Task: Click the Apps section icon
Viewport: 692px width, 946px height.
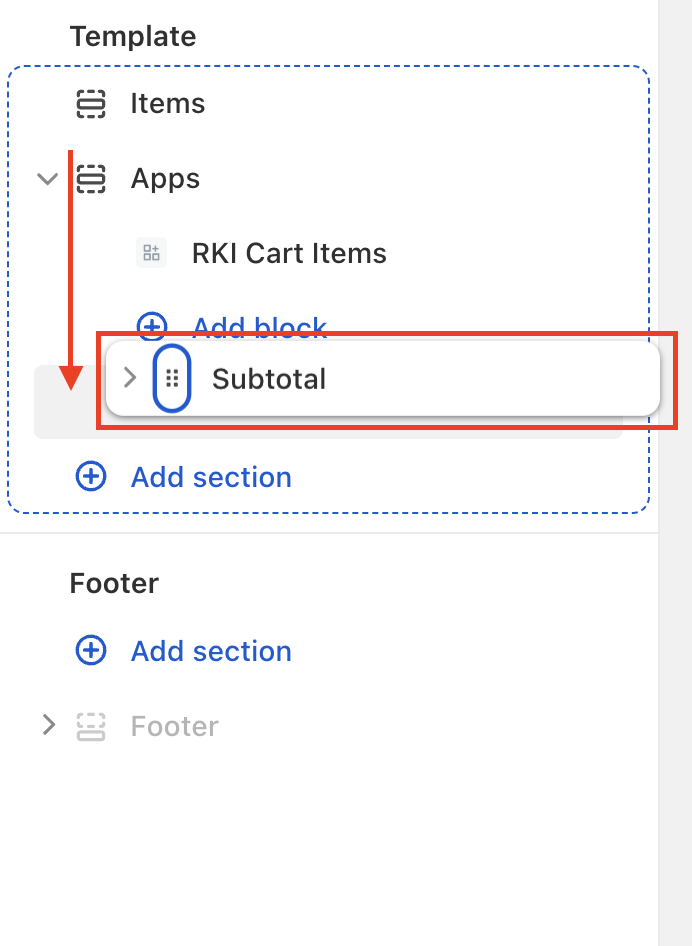Action: (x=91, y=179)
